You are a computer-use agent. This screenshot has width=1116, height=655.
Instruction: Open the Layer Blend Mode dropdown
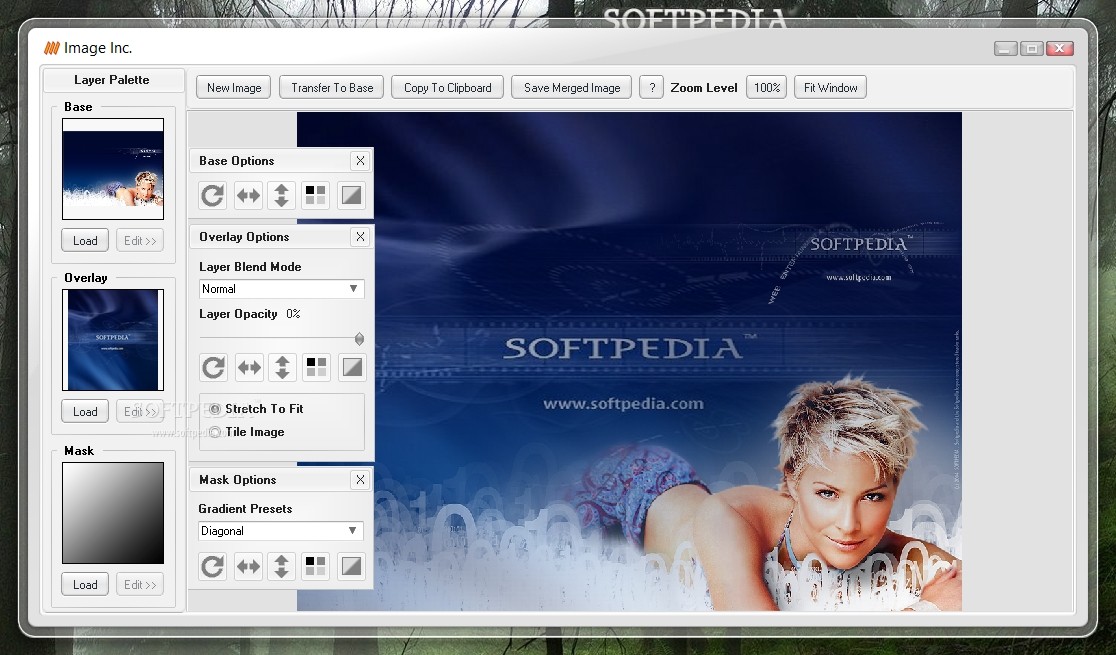[282, 289]
